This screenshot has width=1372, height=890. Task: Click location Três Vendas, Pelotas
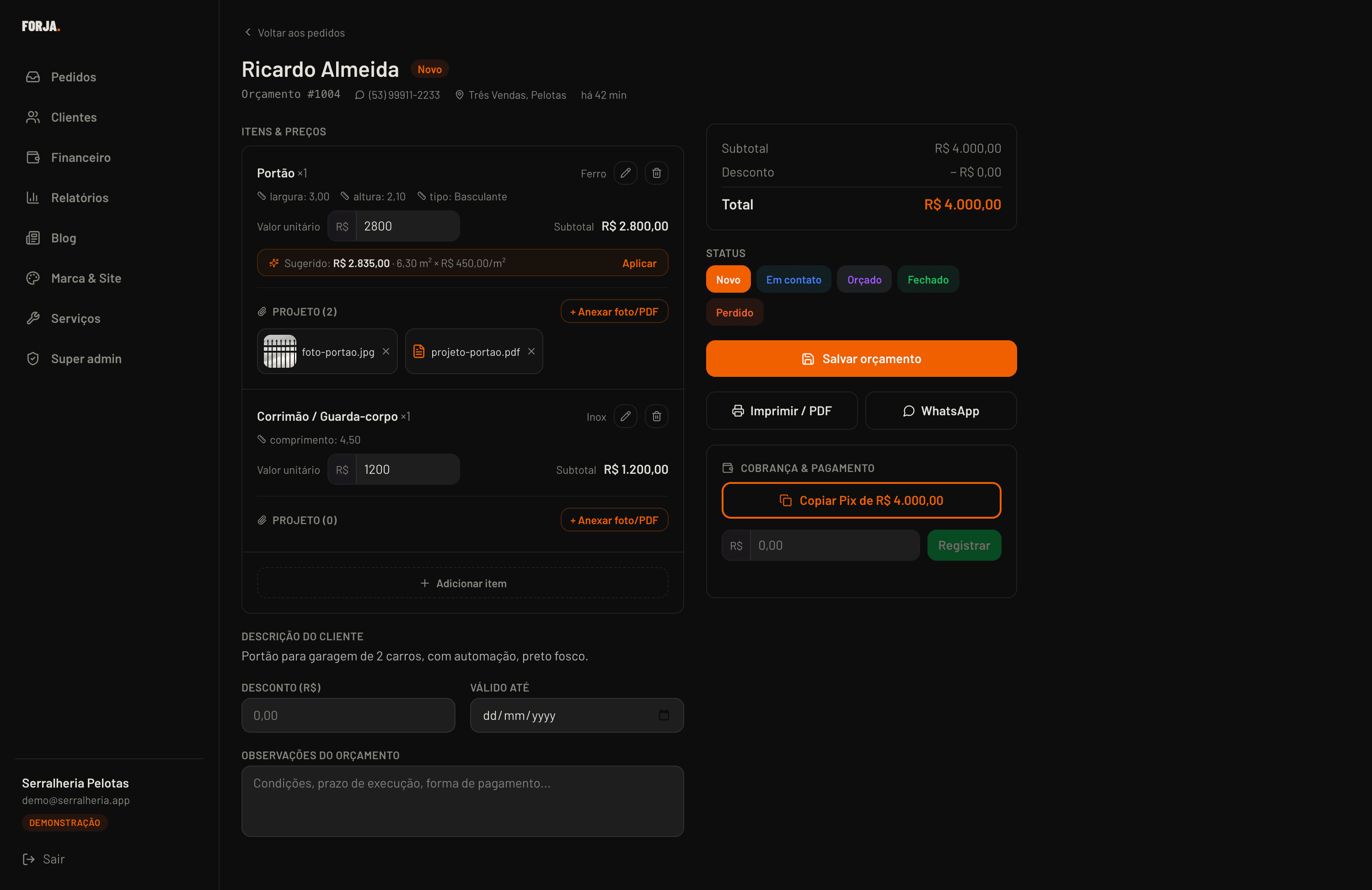pos(517,95)
